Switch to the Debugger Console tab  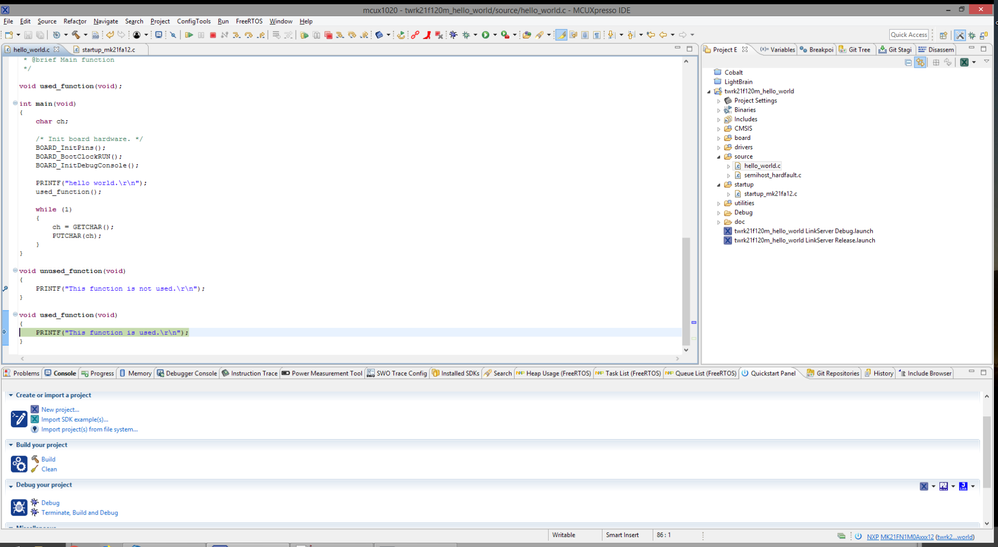186,373
